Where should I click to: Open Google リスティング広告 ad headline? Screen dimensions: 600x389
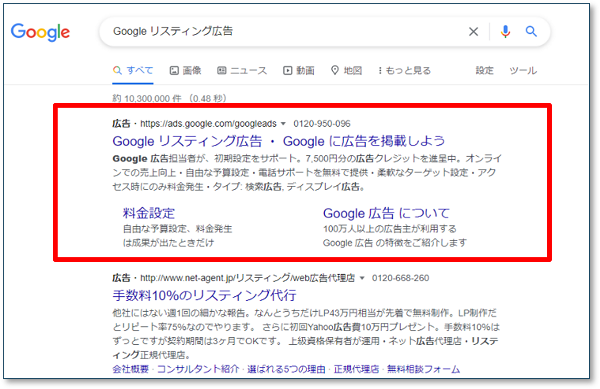279,141
